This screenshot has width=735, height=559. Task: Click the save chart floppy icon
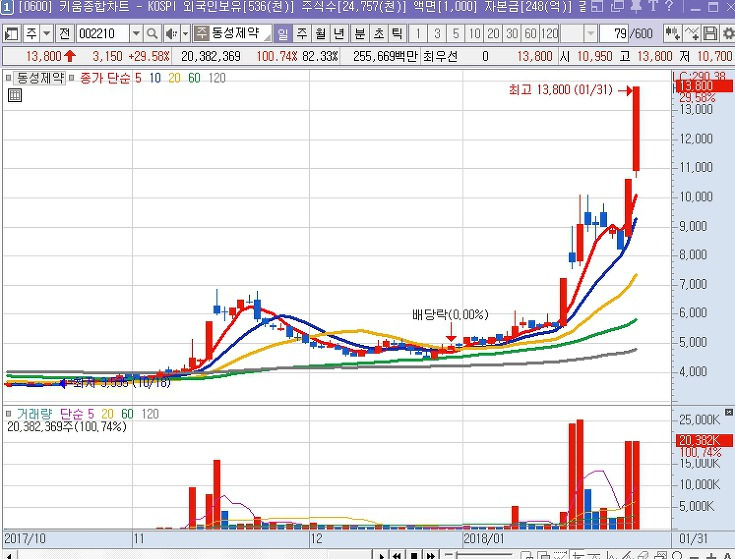[711, 34]
